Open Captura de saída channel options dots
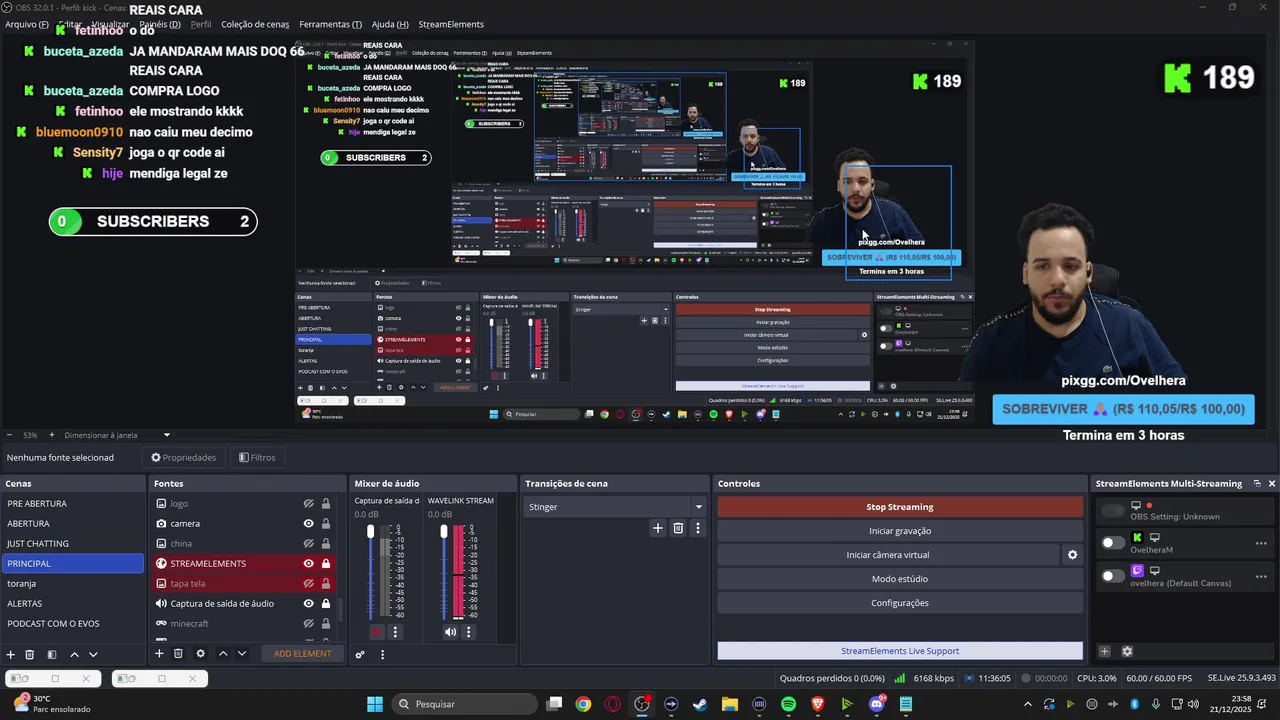 pos(395,632)
